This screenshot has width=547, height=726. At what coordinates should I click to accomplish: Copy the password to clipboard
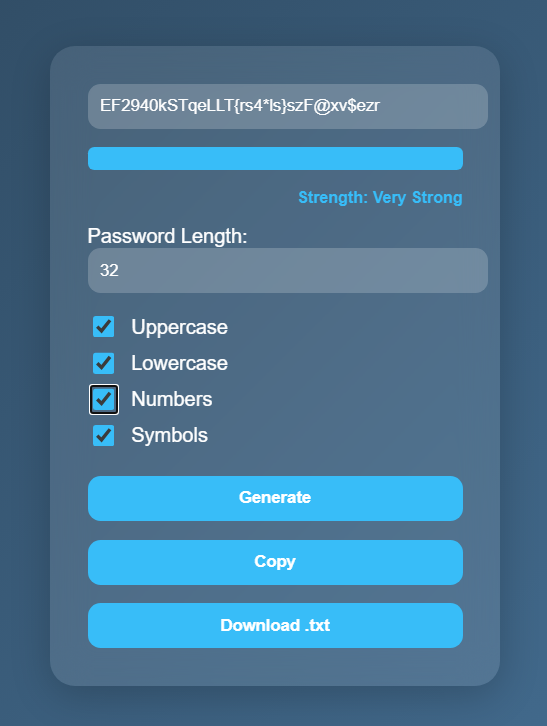click(275, 562)
